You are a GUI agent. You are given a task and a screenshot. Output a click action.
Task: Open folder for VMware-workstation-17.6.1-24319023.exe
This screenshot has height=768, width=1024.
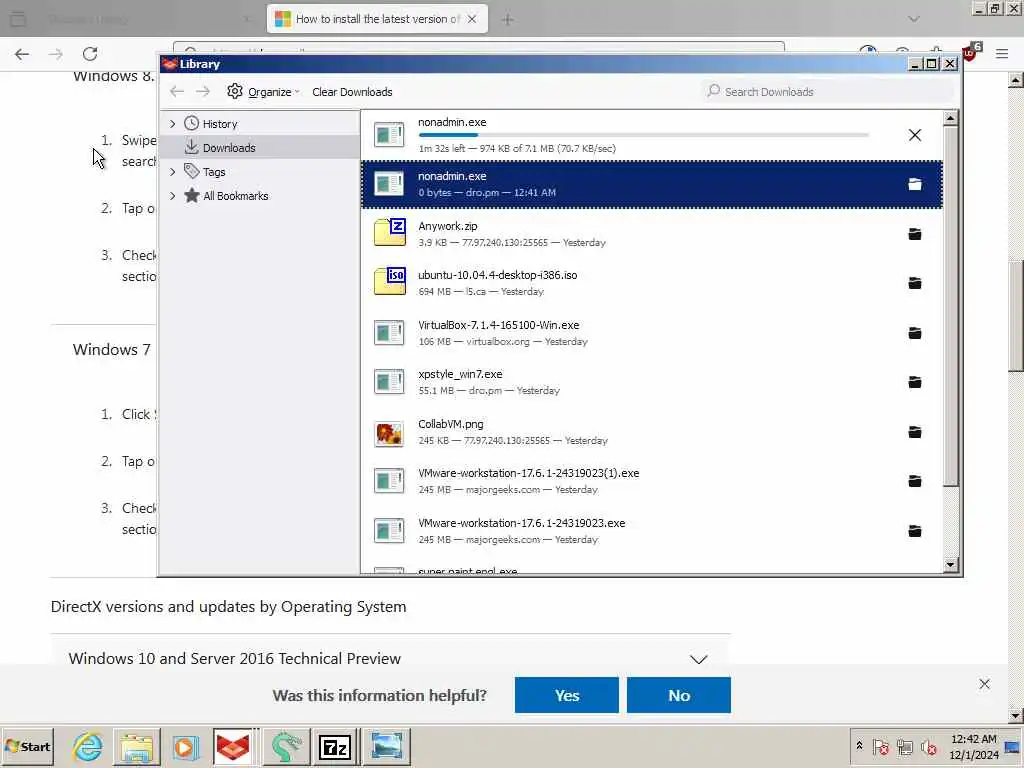[914, 531]
